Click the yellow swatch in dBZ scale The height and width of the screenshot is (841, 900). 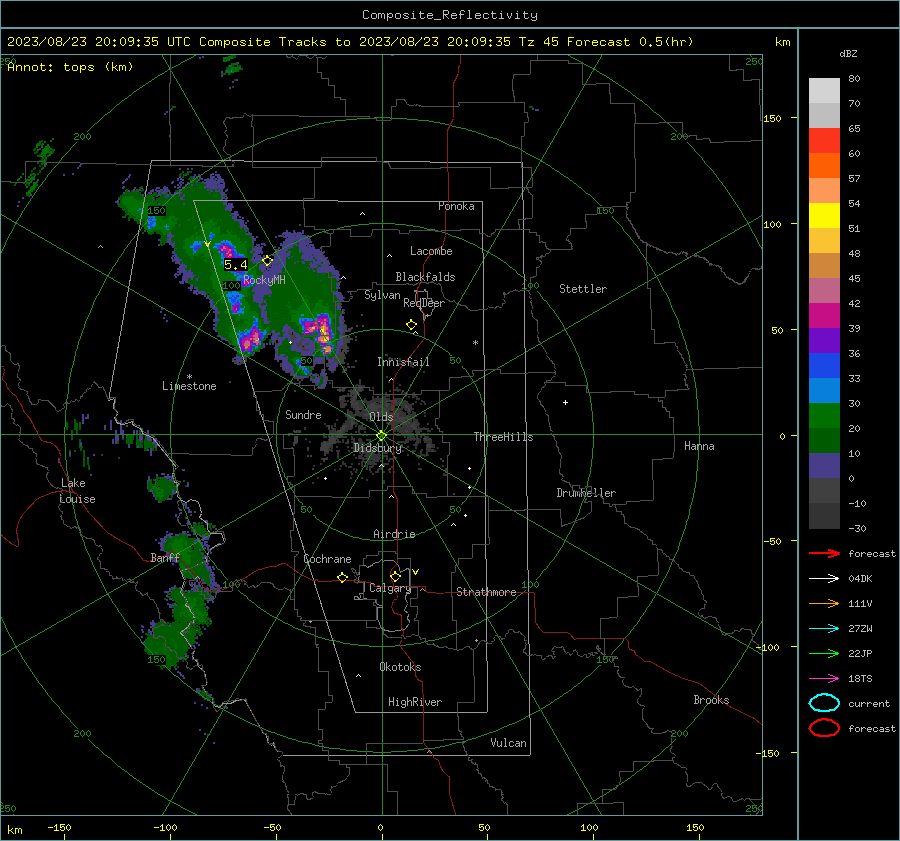pos(824,215)
